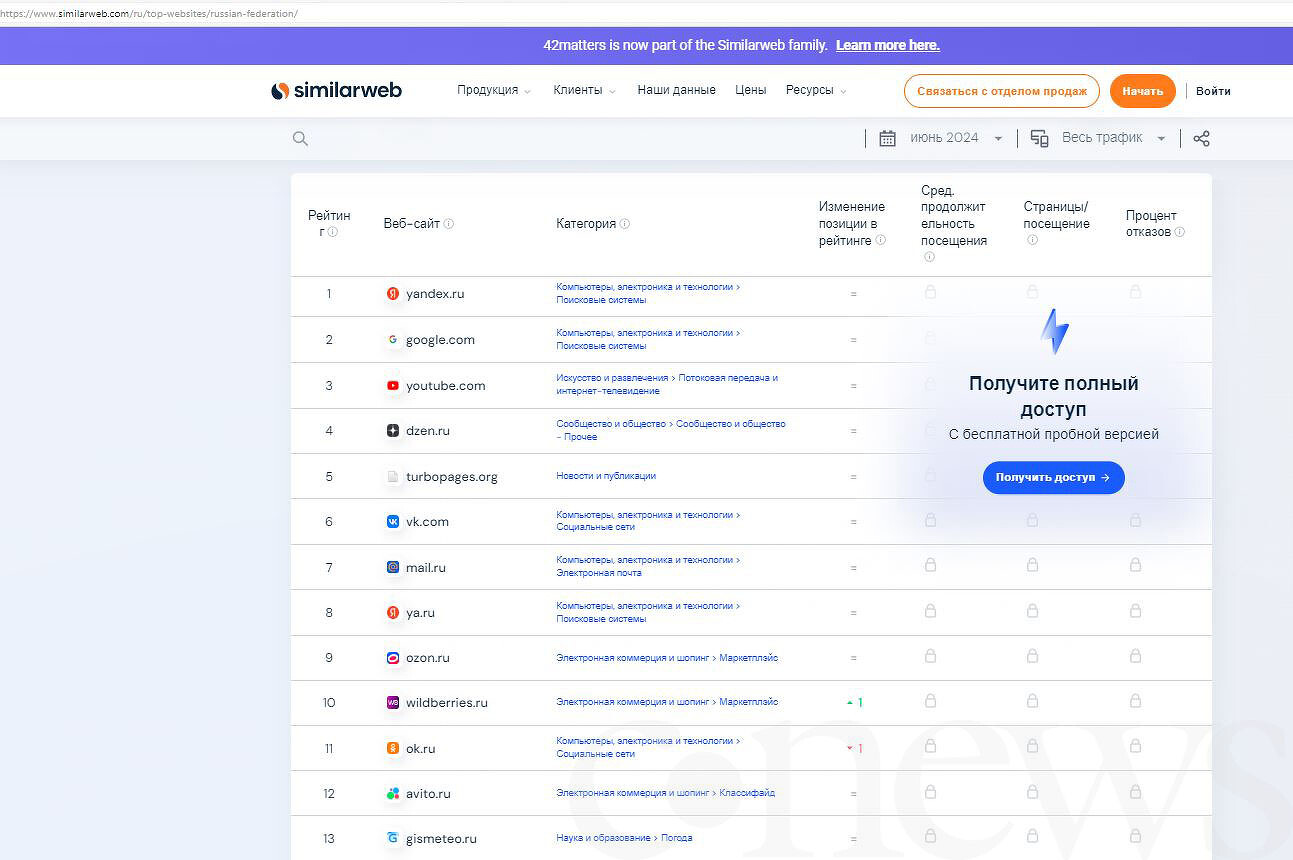The height and width of the screenshot is (860, 1293).
Task: Open the yandex.ru website link
Action: tap(435, 294)
